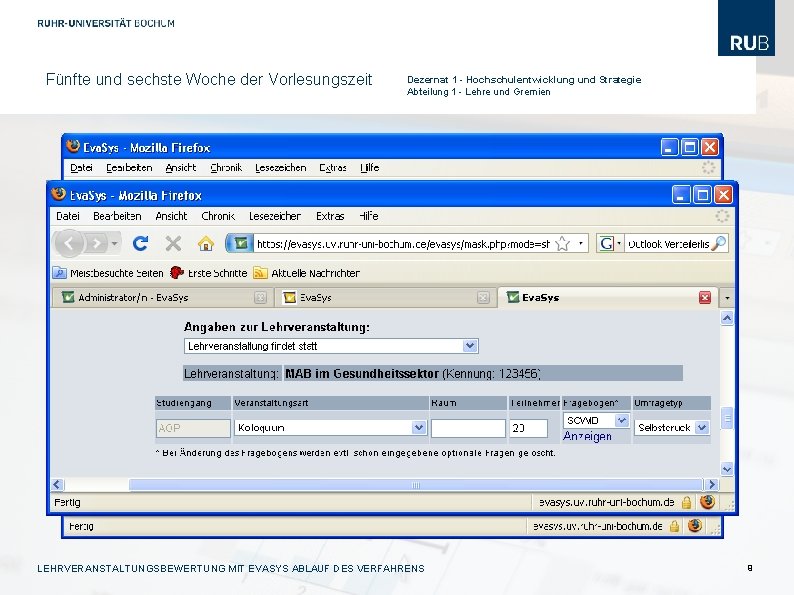This screenshot has height=595, width=794.
Task: Open the list all tabs dropdown arrow
Action: coord(727,298)
